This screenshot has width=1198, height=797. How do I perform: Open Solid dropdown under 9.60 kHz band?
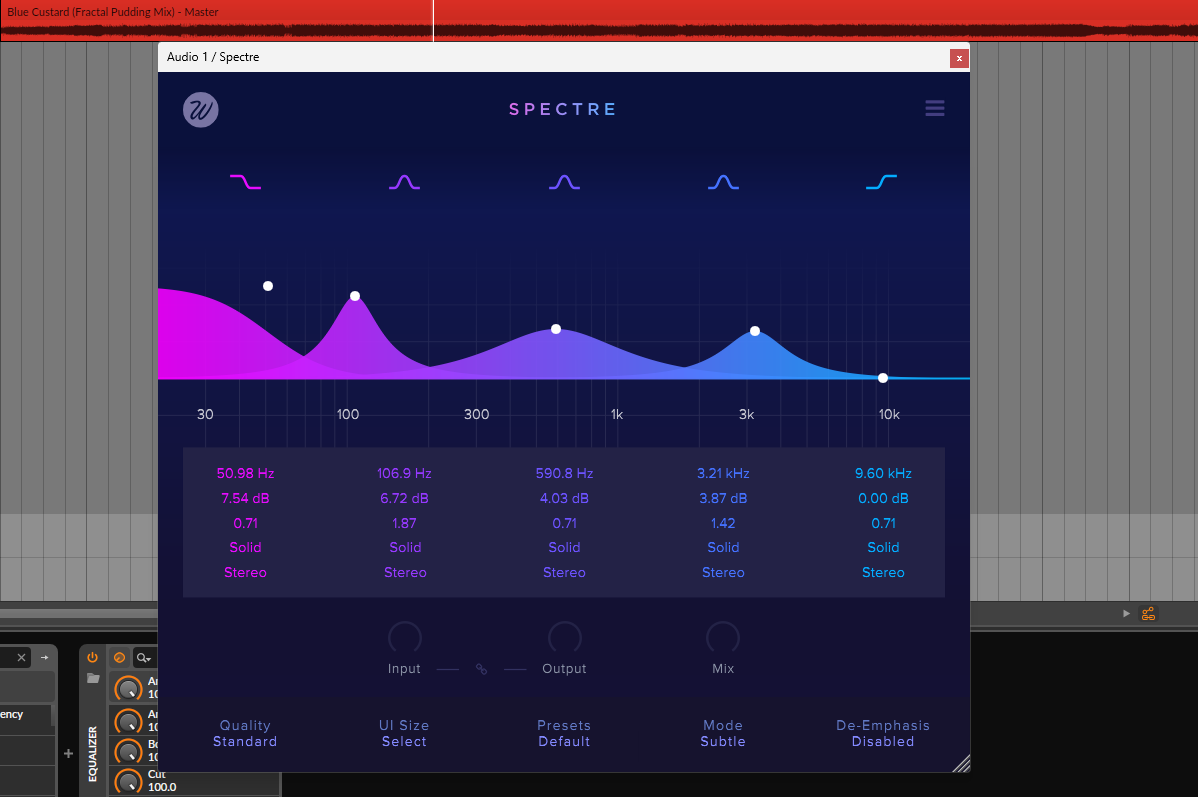coord(882,547)
